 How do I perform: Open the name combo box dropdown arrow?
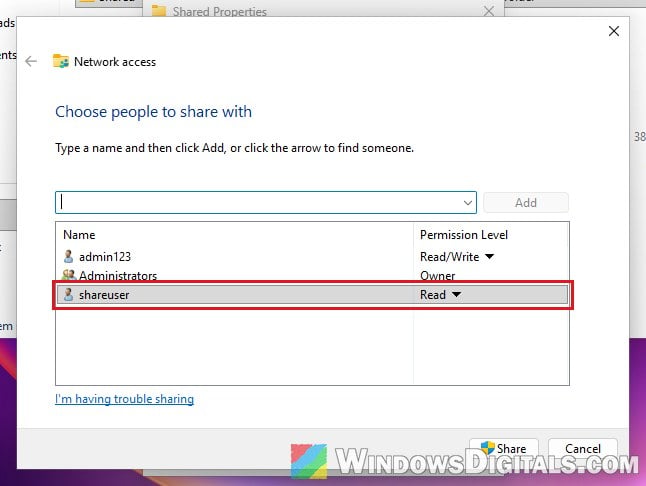468,203
